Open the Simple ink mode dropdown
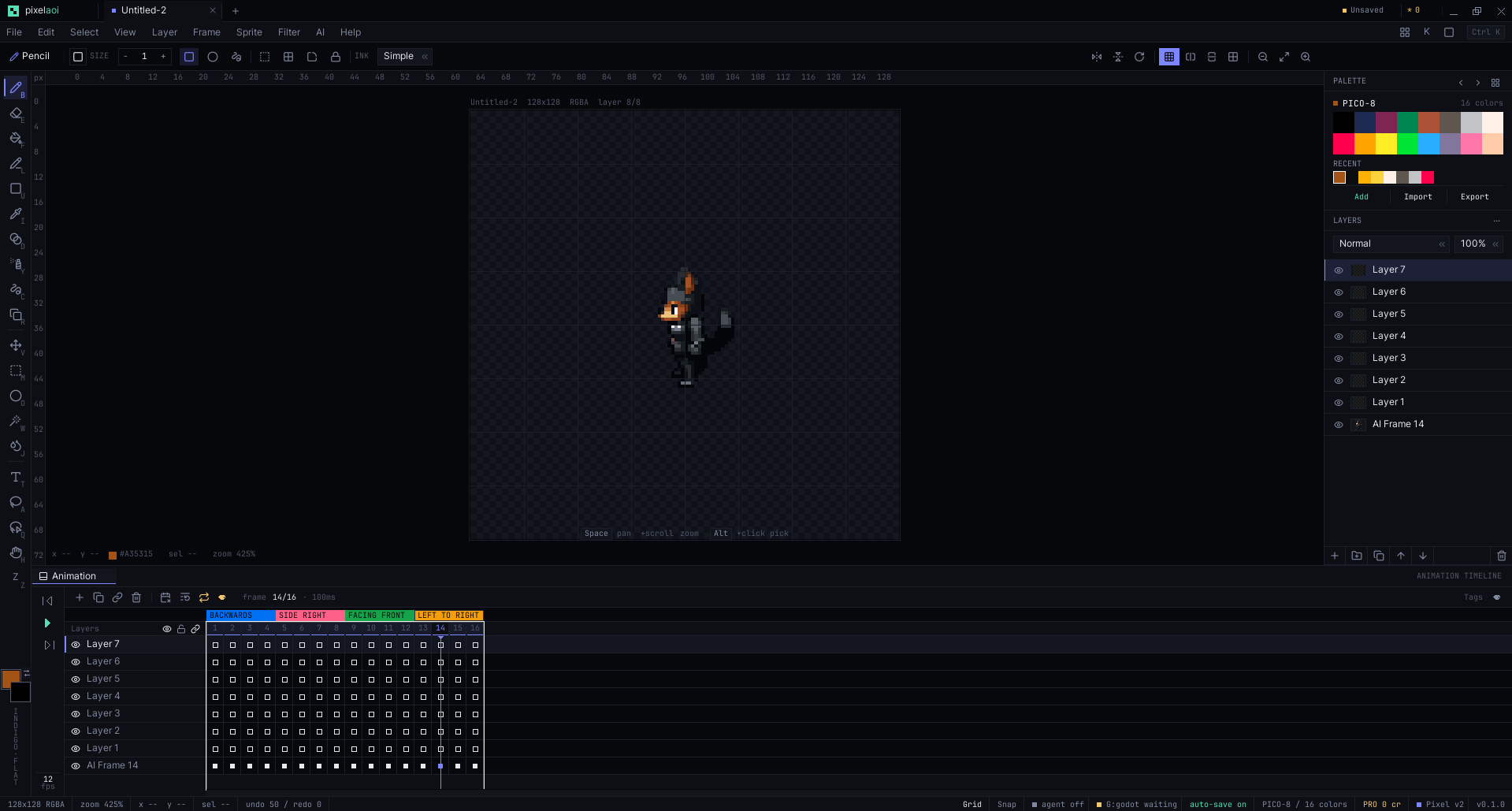Screen dimensions: 1512x811 [x=405, y=56]
